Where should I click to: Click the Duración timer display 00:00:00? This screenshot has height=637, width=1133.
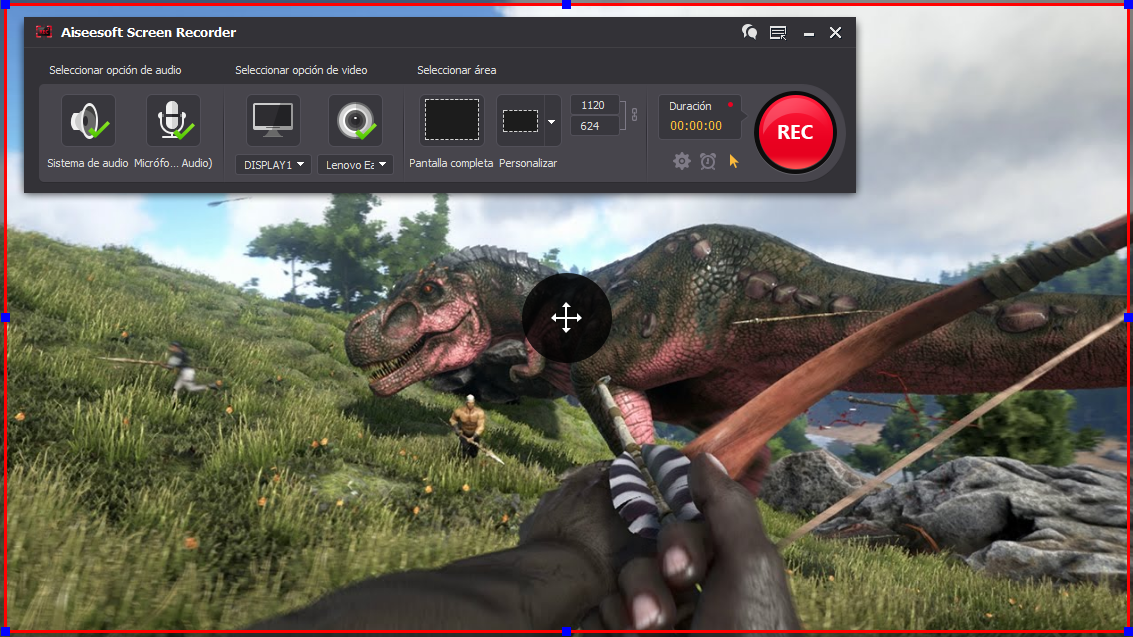(696, 126)
